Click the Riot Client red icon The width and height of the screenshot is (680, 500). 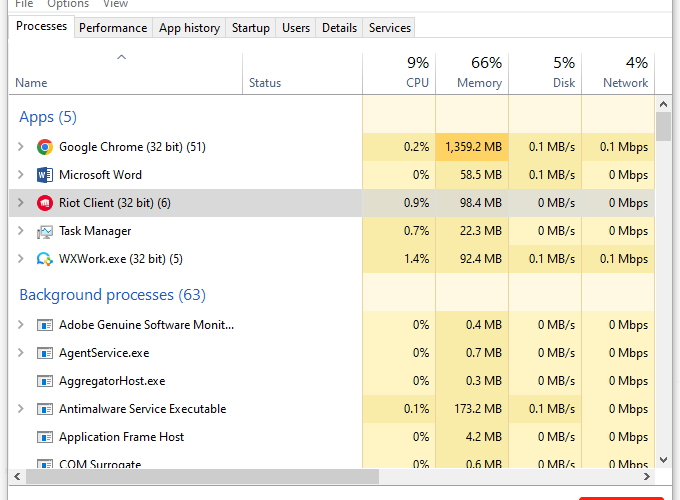pyautogui.click(x=45, y=203)
